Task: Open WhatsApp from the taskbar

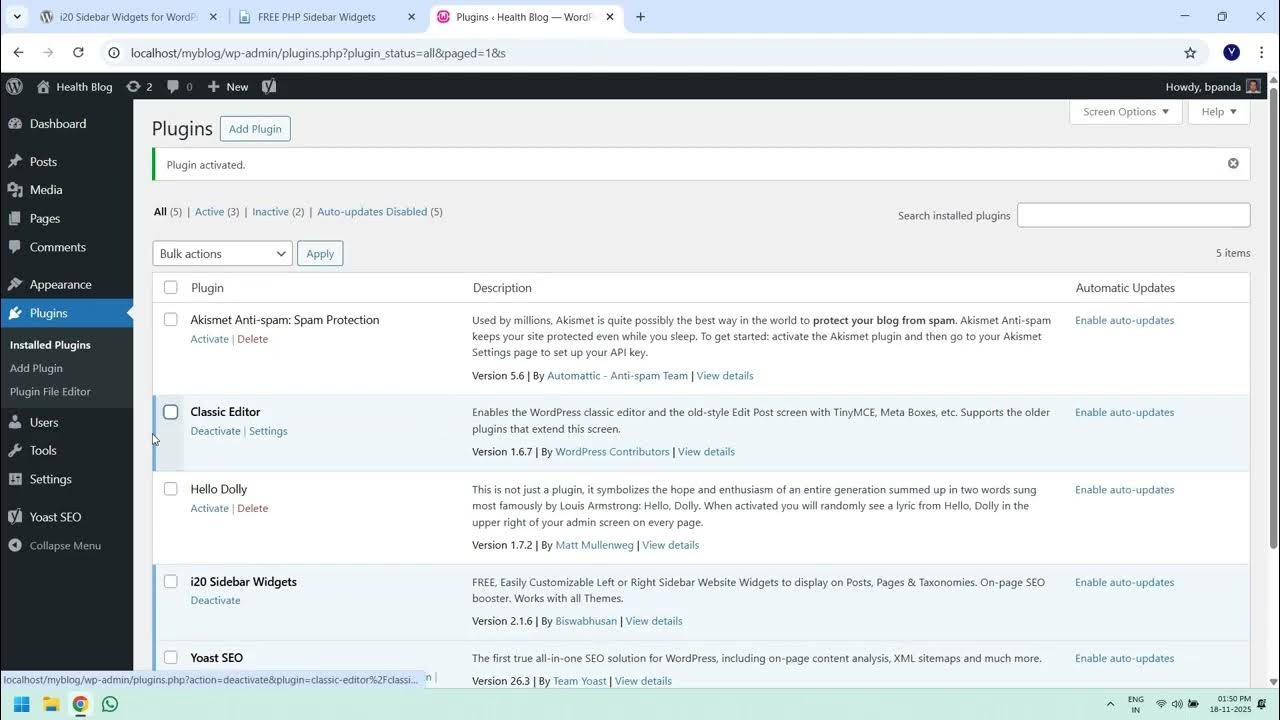Action: click(109, 704)
